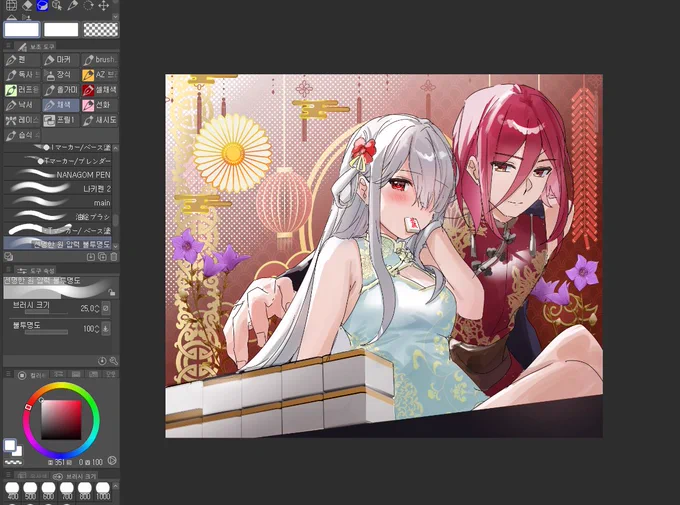Click brush list scroll up arrow
Screen dimensions: 680x505
(x=115, y=148)
